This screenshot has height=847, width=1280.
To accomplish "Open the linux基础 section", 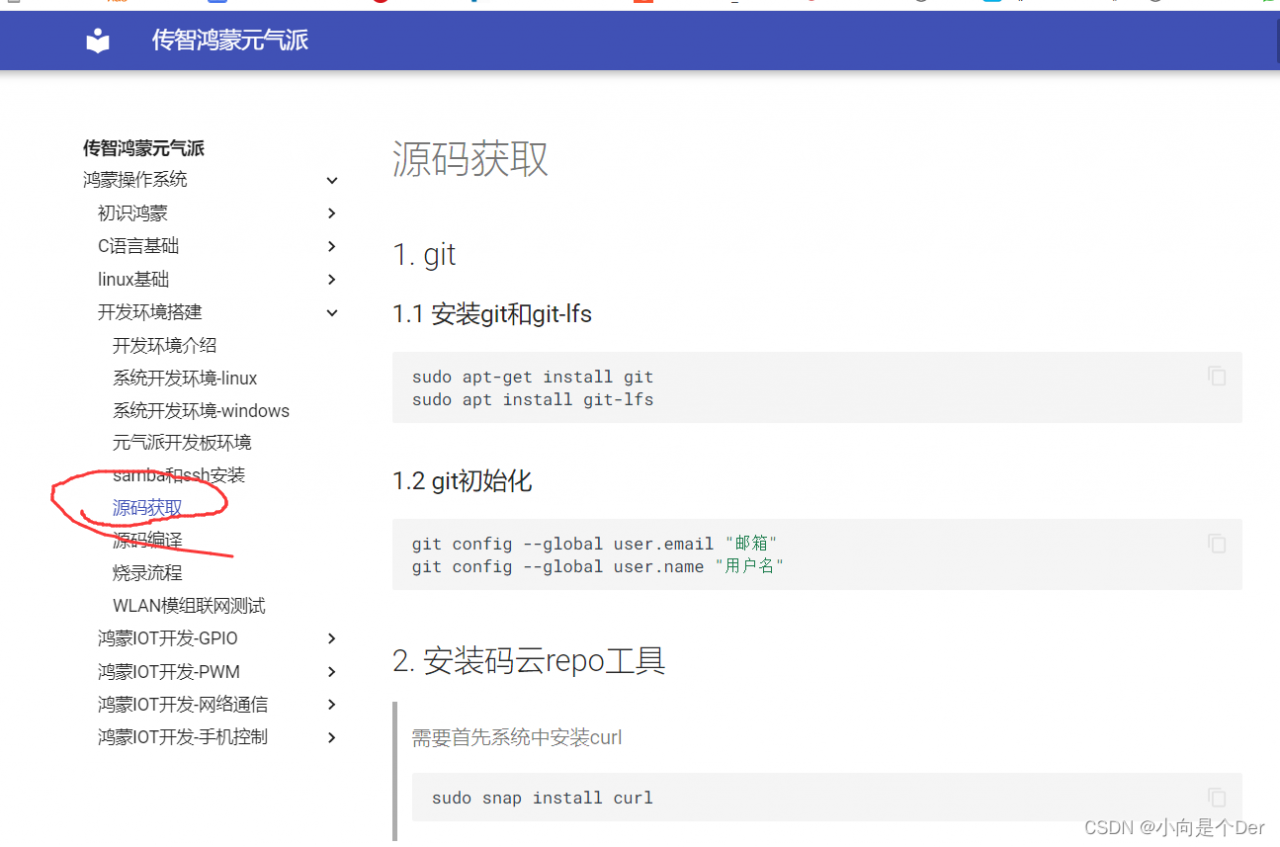I will coord(134,279).
